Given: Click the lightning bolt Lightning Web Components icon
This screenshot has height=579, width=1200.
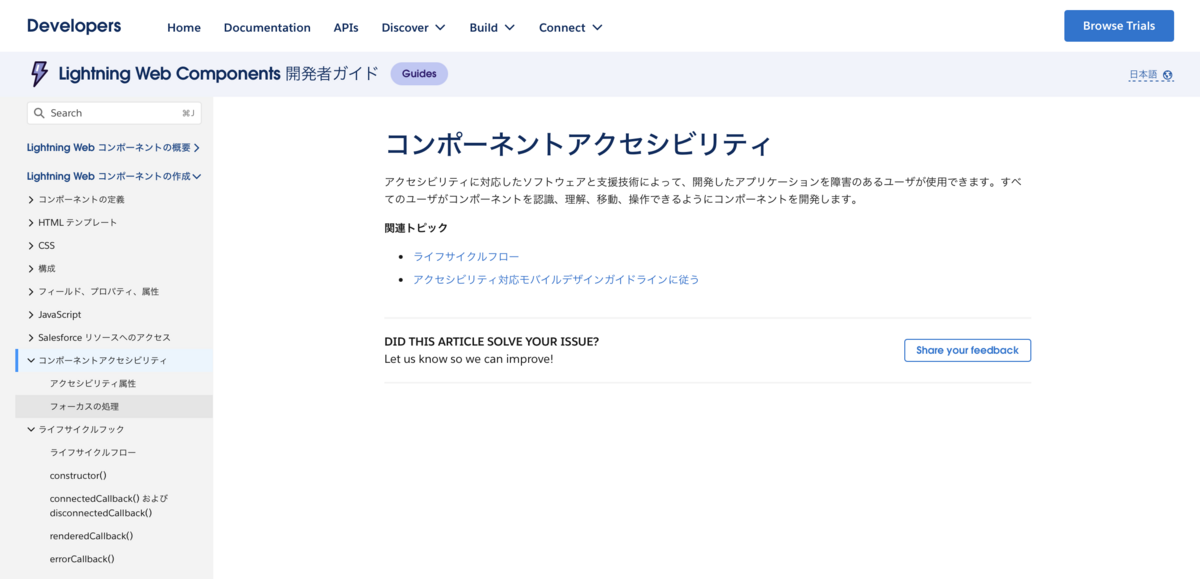Looking at the screenshot, I should pos(38,73).
